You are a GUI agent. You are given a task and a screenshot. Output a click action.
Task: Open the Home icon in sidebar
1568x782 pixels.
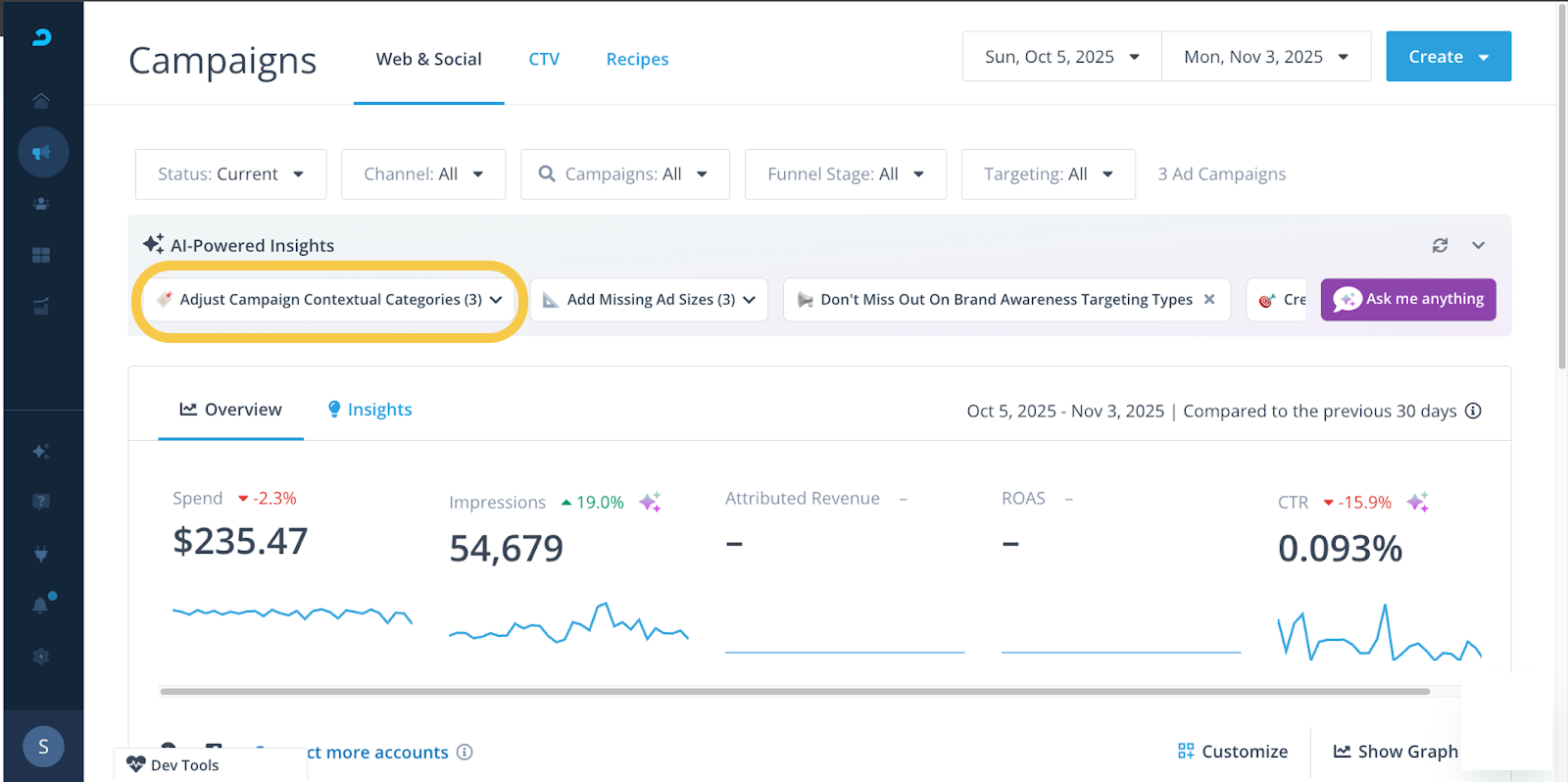pos(41,101)
